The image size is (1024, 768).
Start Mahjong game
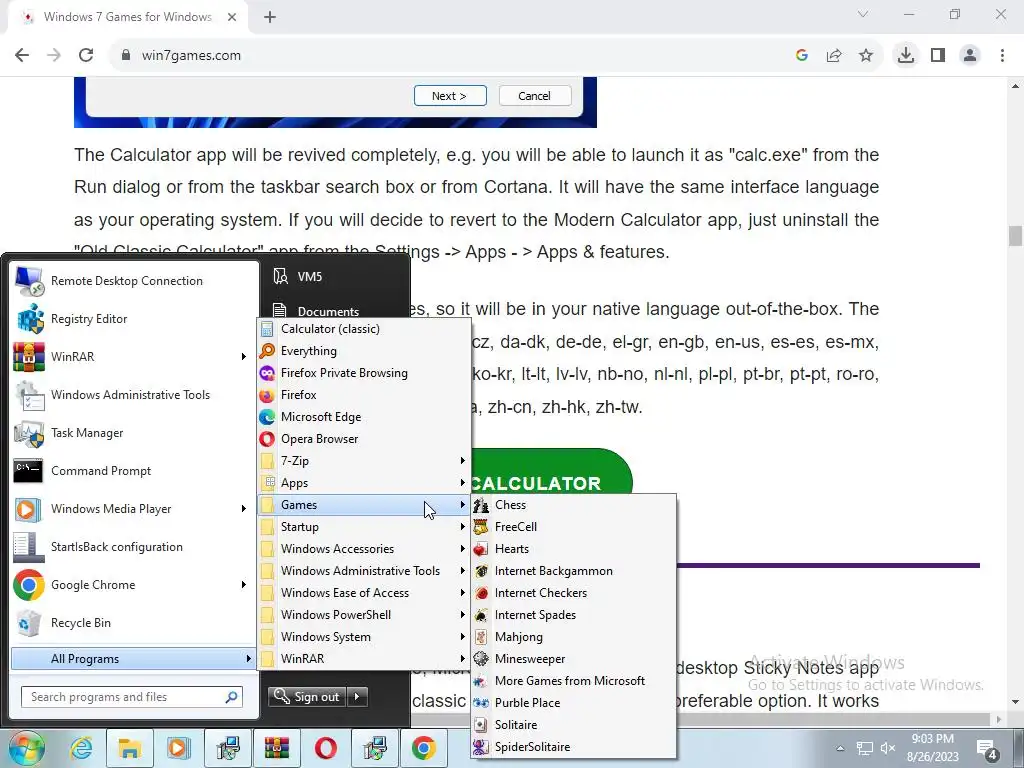[573, 637]
